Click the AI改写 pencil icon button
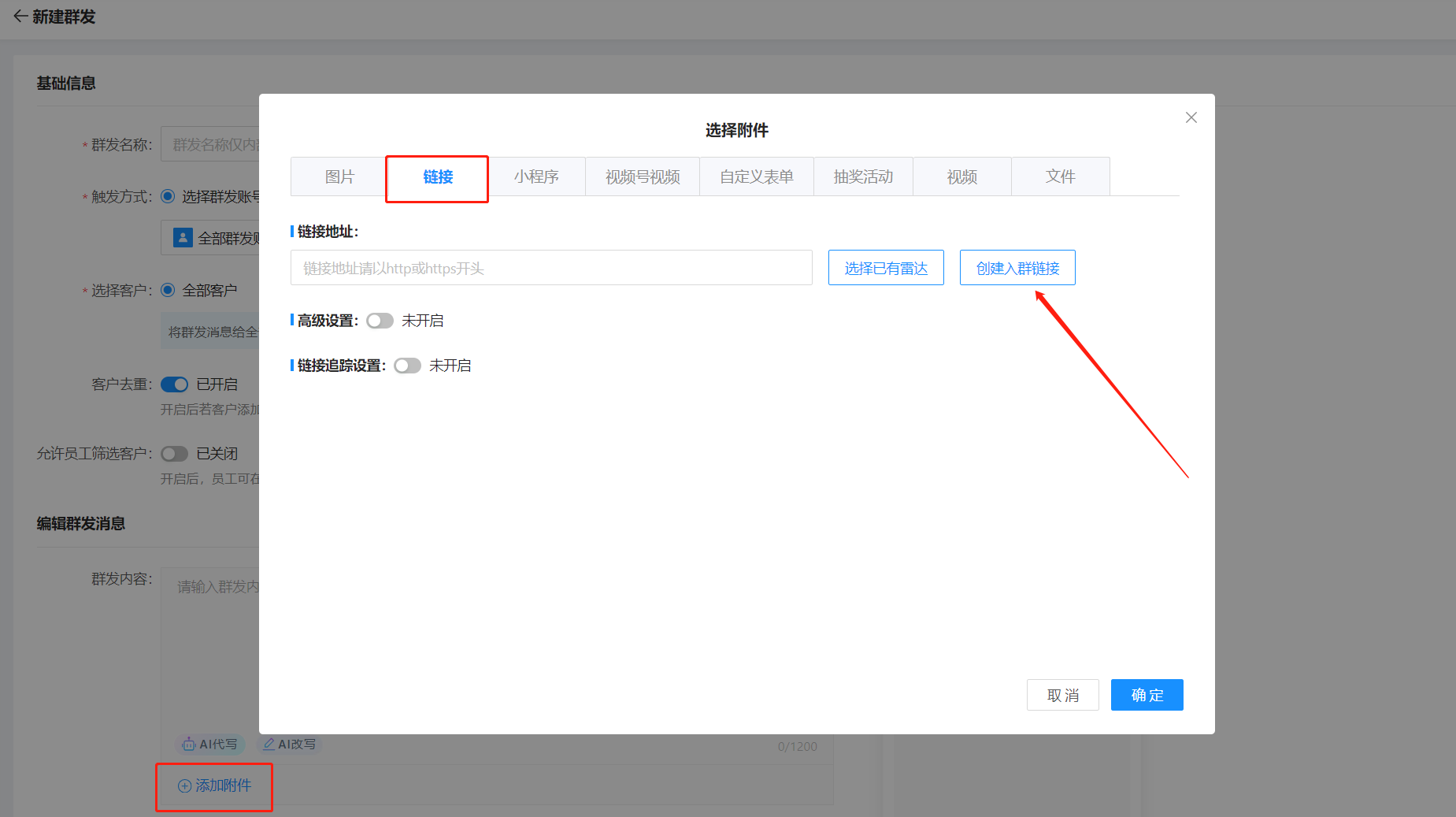This screenshot has width=1456, height=817. pos(289,744)
